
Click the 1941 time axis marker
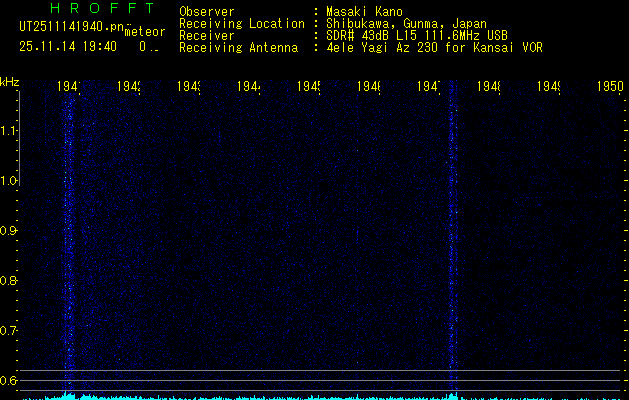point(69,86)
